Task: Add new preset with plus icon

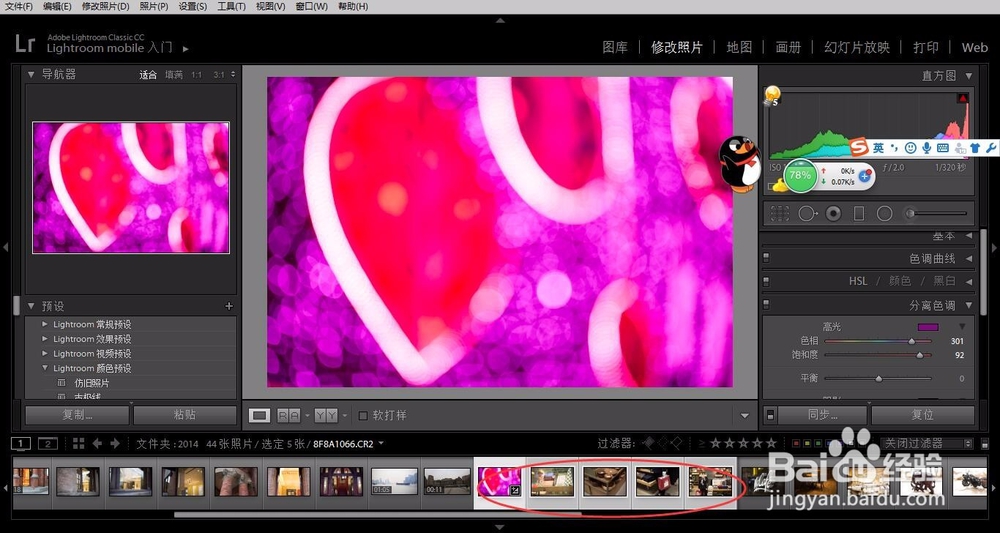Action: tap(229, 306)
